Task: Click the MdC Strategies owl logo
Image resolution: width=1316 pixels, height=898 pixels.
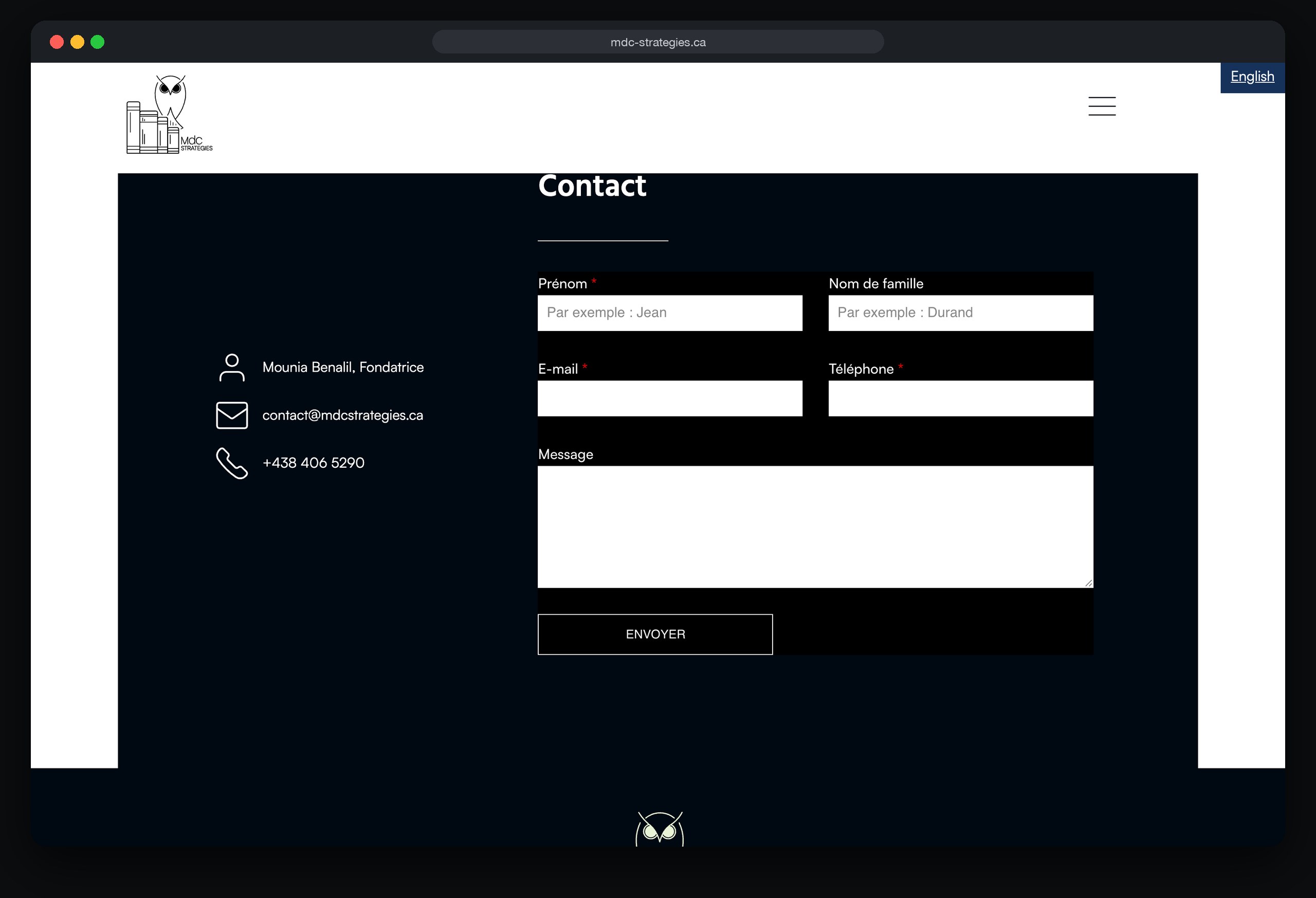Action: tap(169, 115)
